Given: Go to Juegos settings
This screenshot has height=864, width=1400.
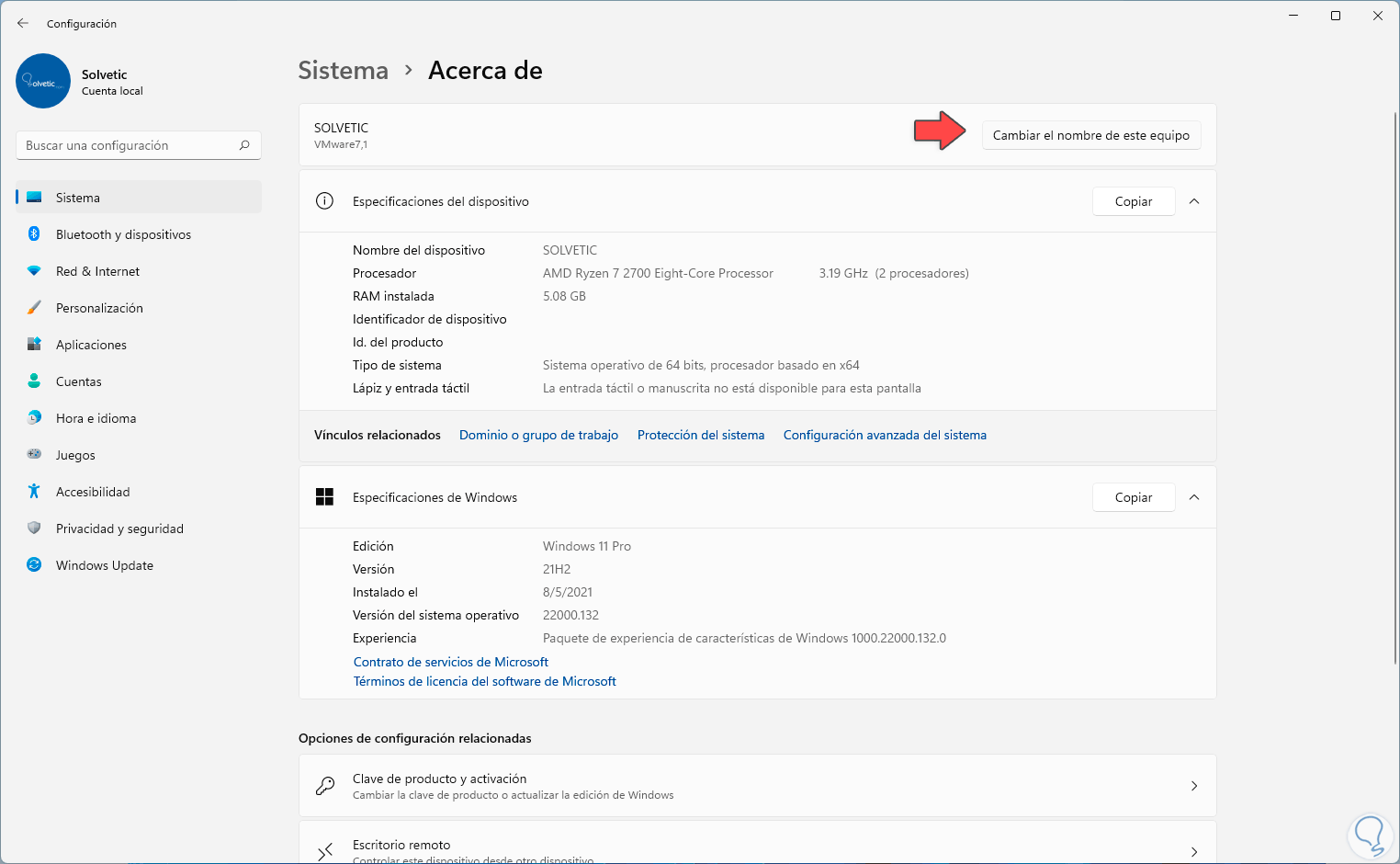Looking at the screenshot, I should (x=139, y=455).
